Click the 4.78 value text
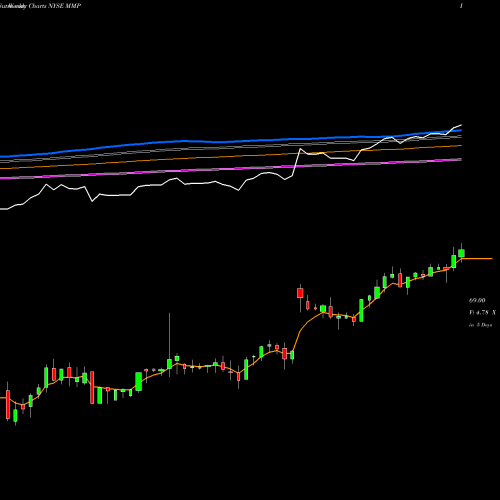The width and height of the screenshot is (500, 500). point(482,313)
